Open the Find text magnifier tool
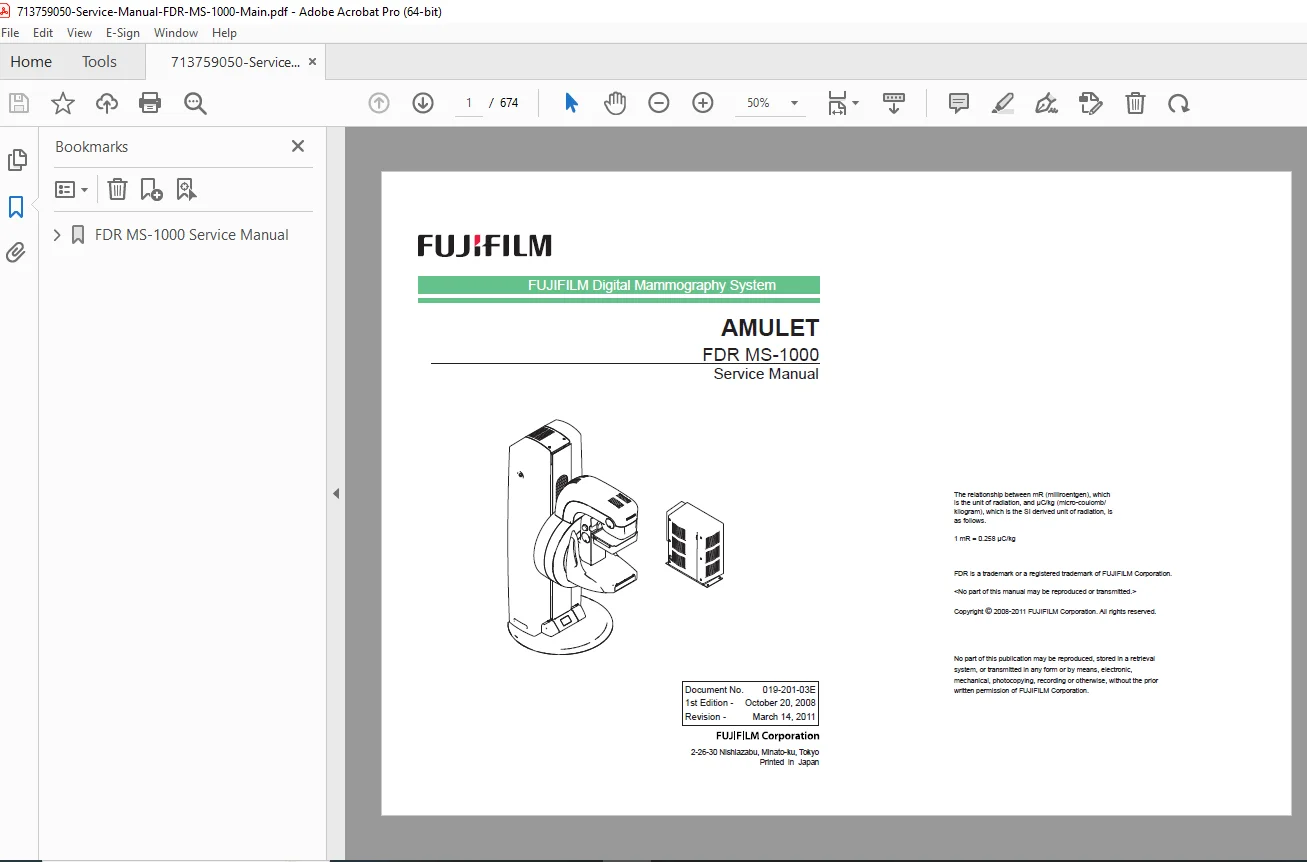The height and width of the screenshot is (862, 1307). pos(195,103)
